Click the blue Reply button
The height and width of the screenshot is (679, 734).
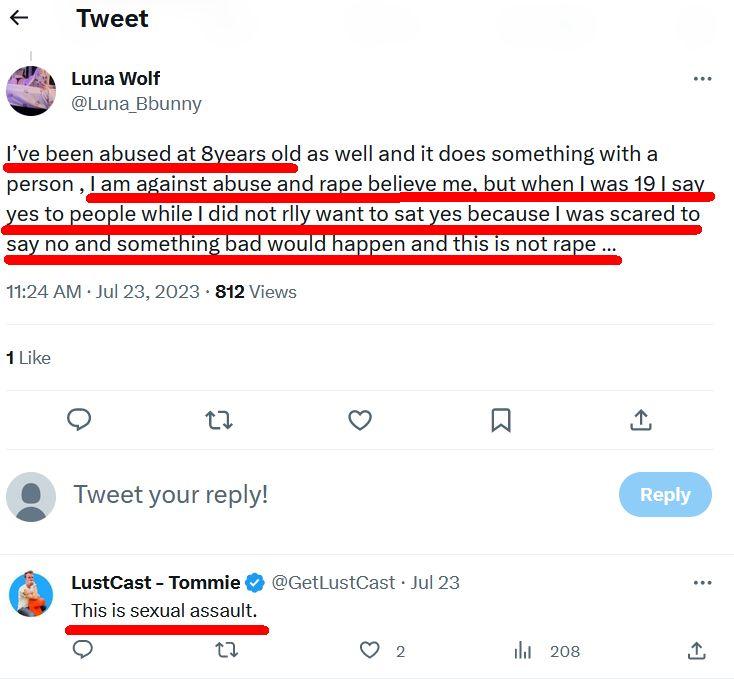click(665, 495)
